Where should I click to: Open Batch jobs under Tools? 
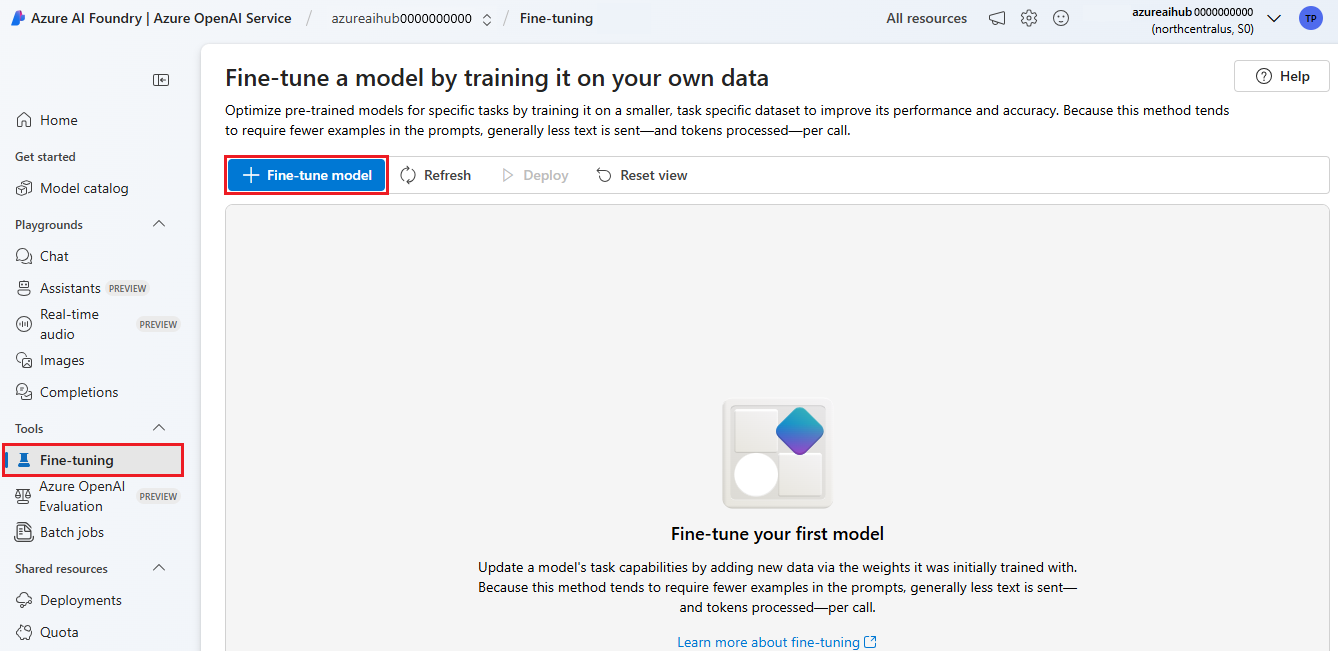click(70, 532)
